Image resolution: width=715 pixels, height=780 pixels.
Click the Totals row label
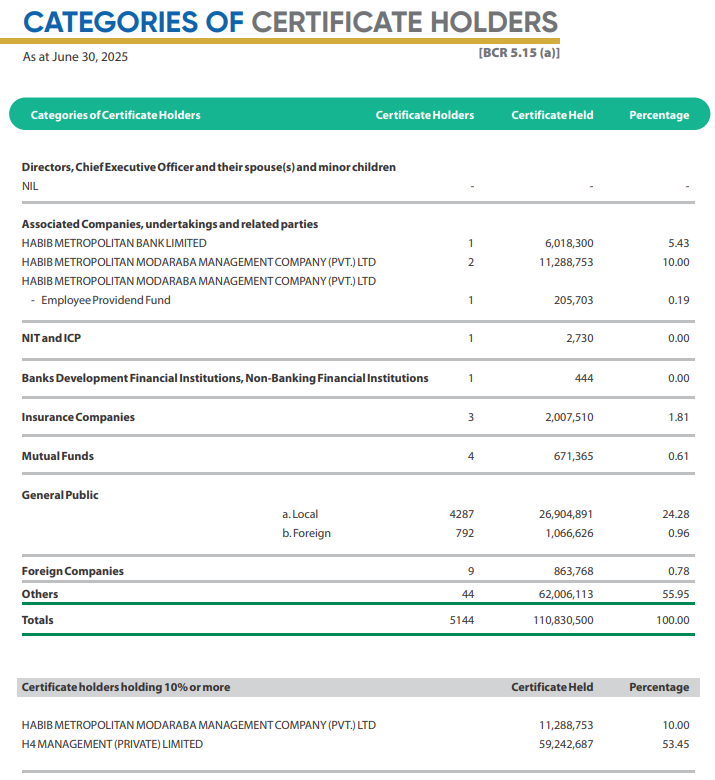point(38,620)
